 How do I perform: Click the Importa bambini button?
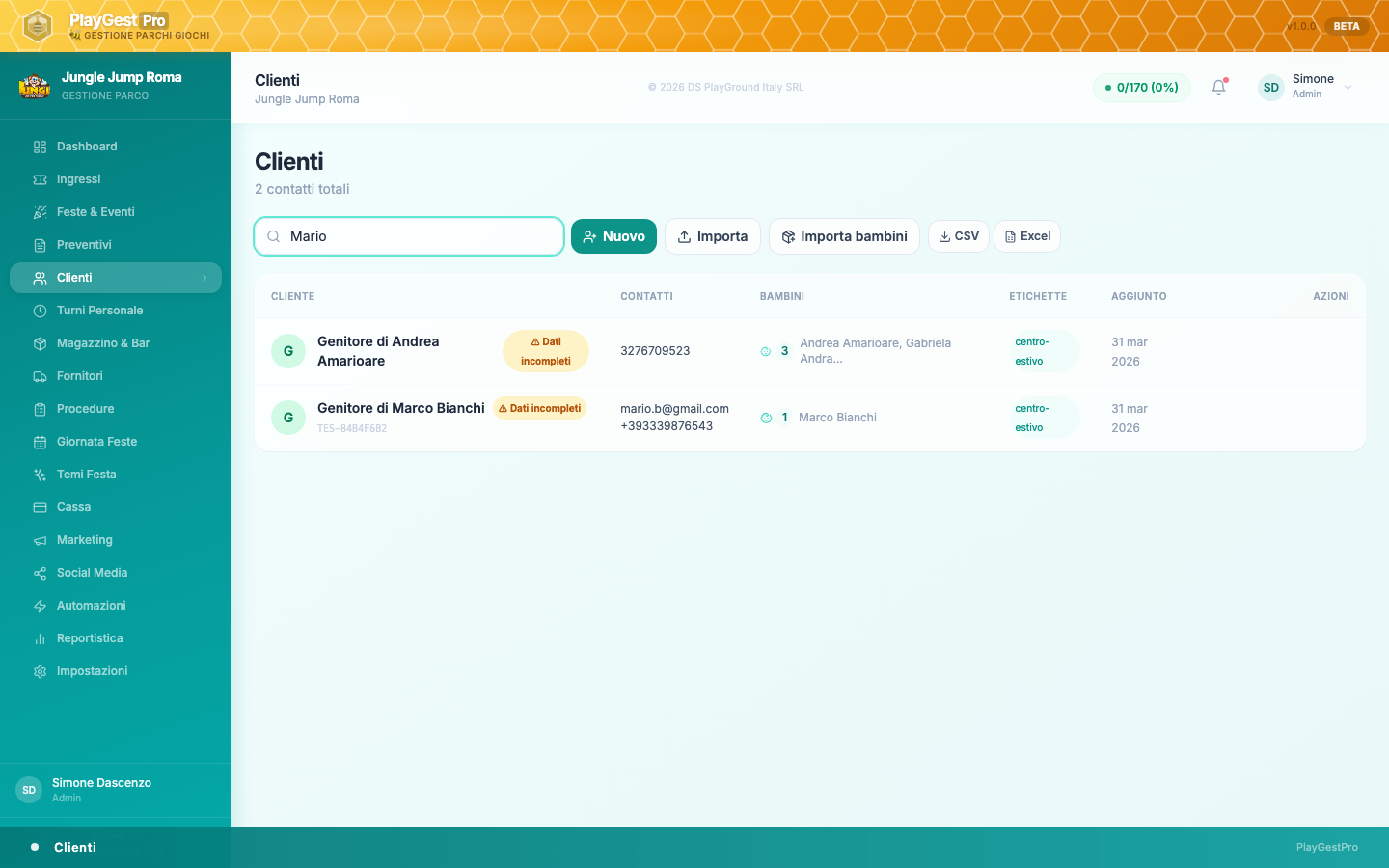tap(844, 236)
